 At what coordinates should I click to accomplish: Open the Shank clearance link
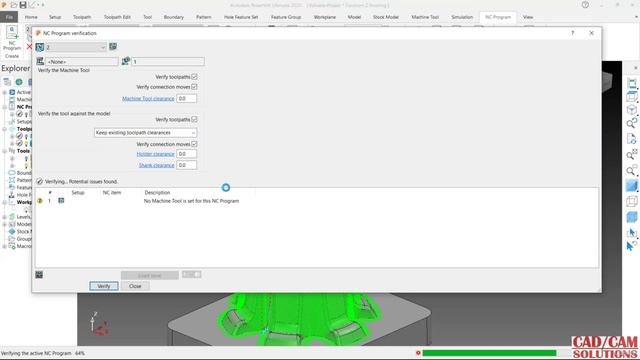click(156, 165)
